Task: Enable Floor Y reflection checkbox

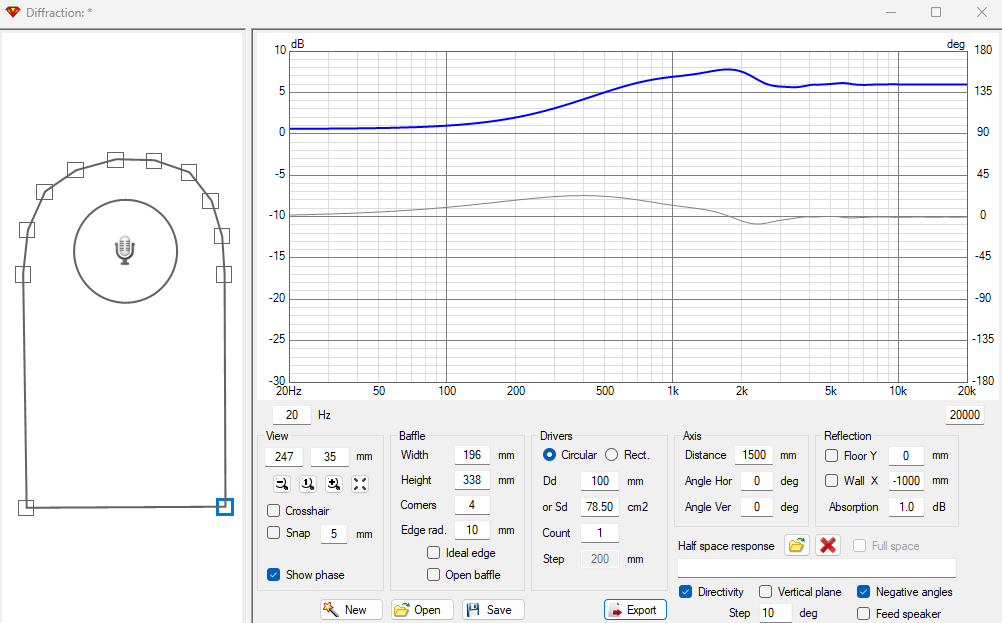Action: tap(831, 456)
